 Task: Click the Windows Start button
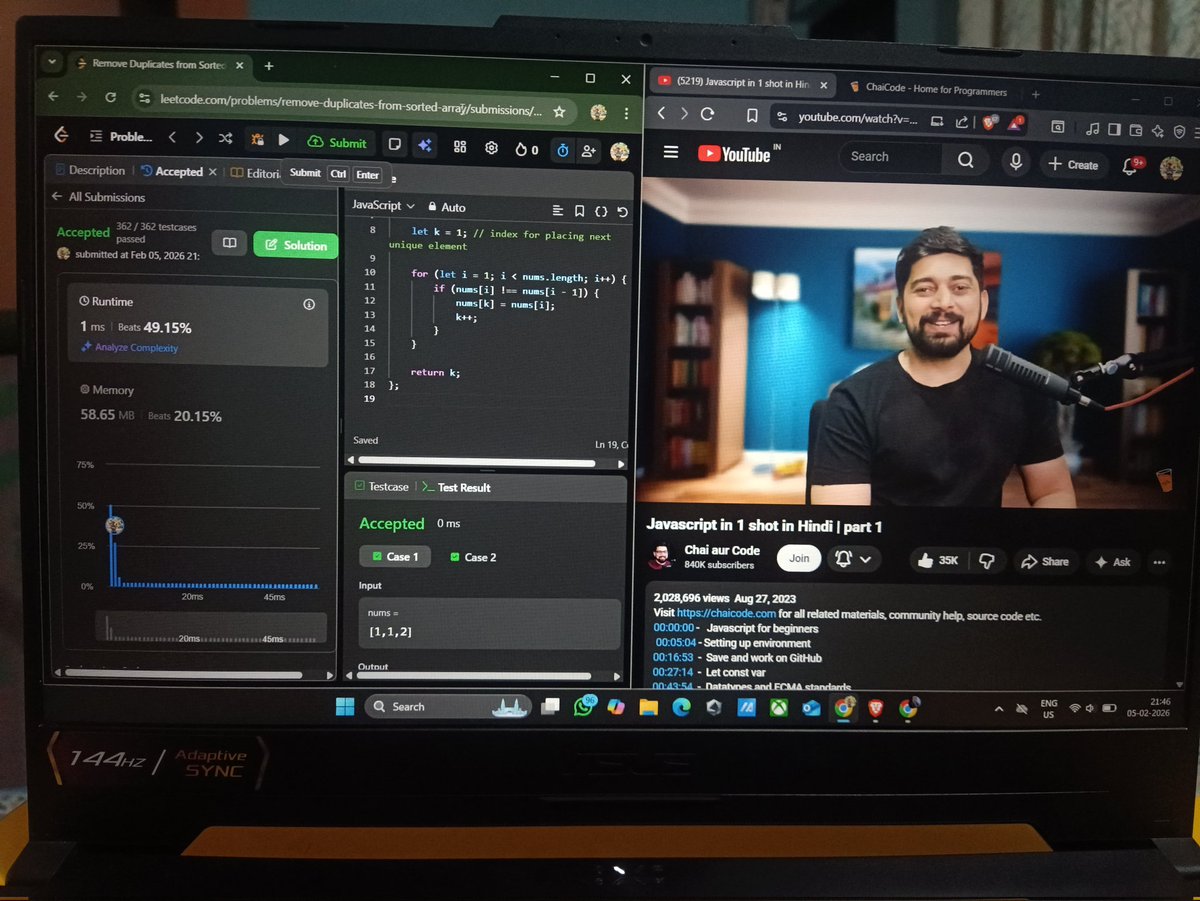tap(344, 706)
